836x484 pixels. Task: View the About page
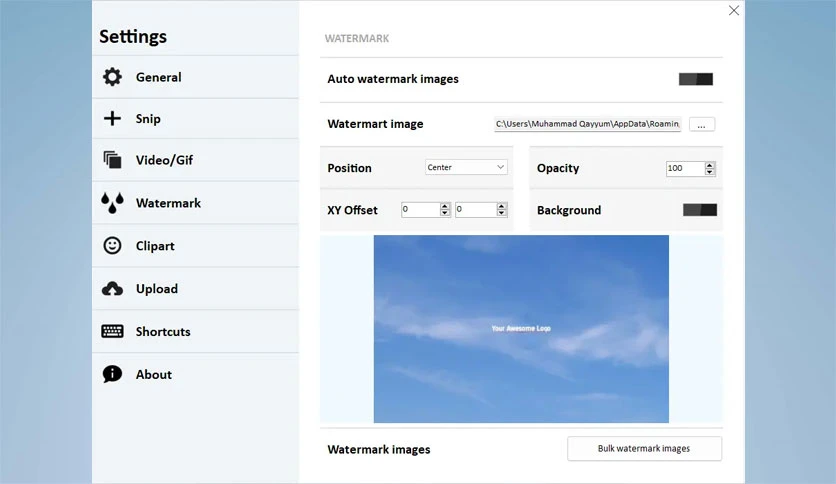pyautogui.click(x=196, y=375)
